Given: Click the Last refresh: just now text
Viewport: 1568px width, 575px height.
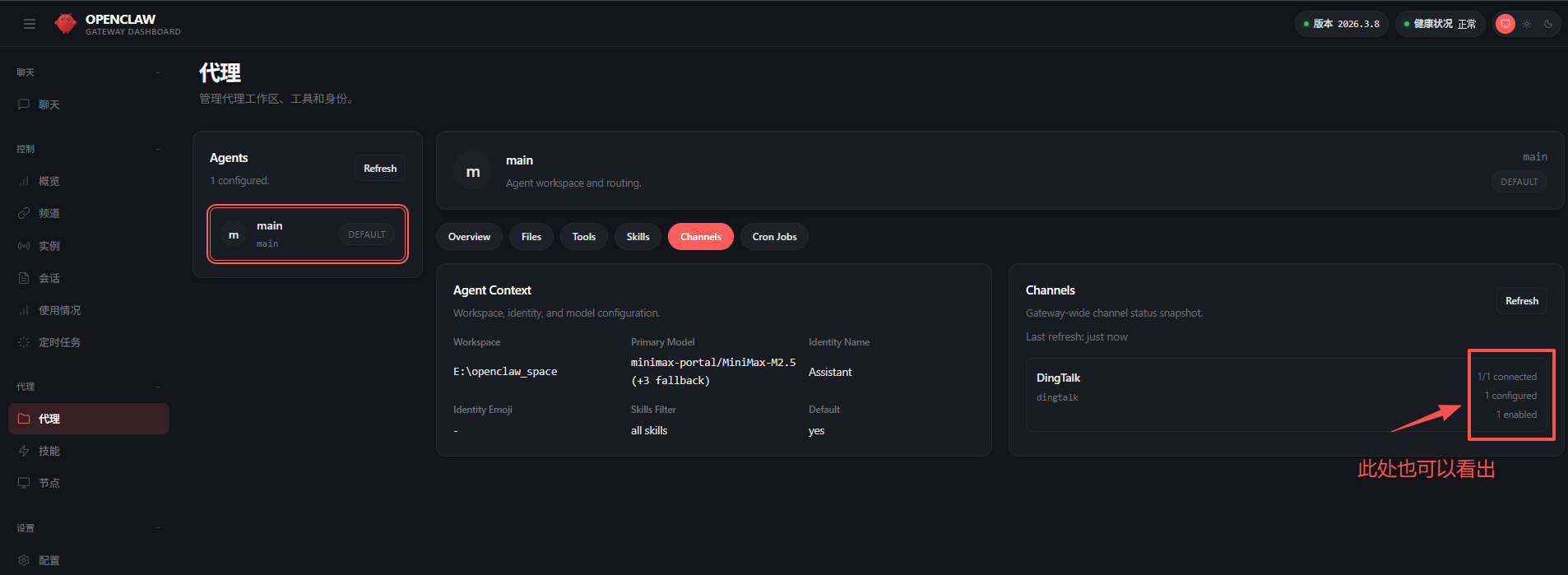Looking at the screenshot, I should coord(1076,336).
